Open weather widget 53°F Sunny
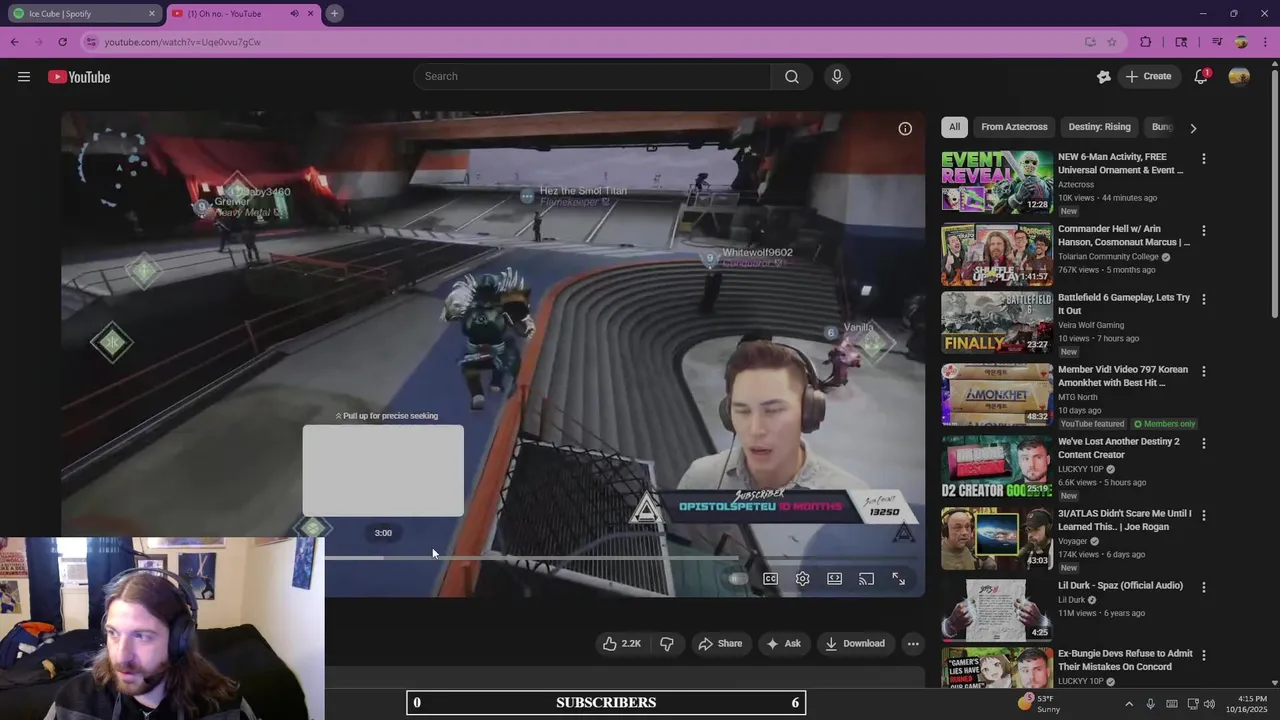 pos(1039,704)
